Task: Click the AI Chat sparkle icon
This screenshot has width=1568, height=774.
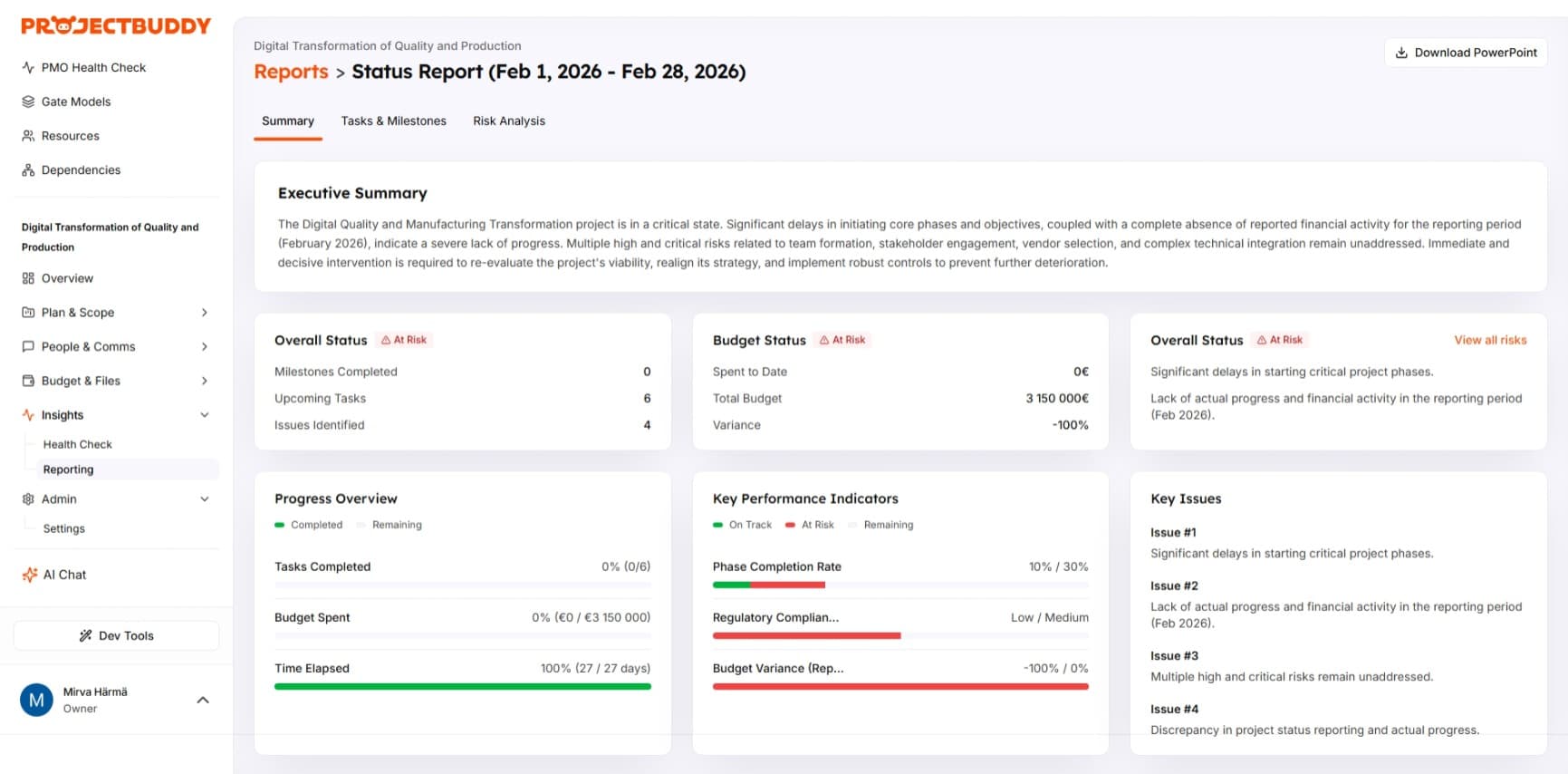Action: 29,575
